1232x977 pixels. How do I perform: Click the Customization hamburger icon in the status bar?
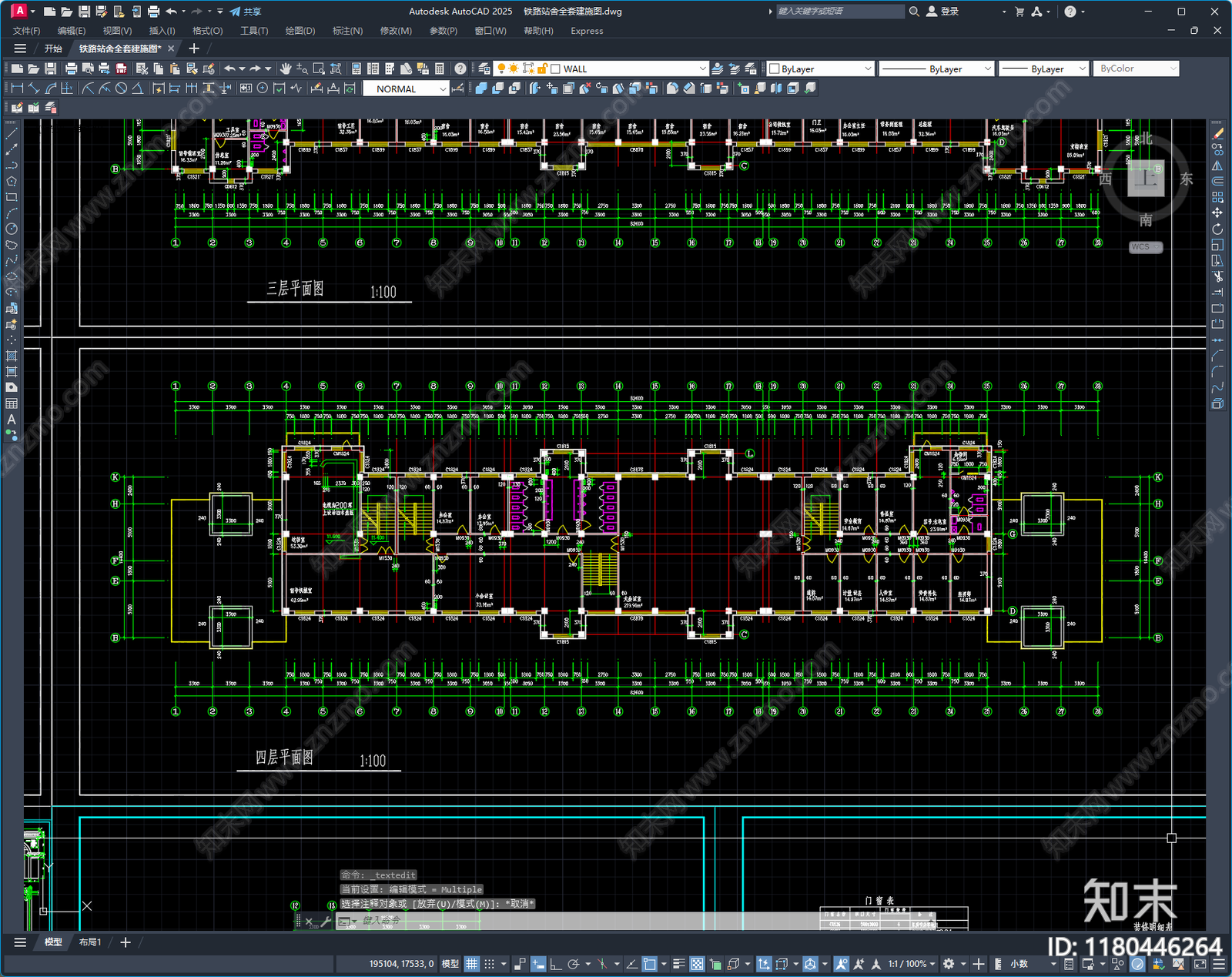[x=1219, y=964]
